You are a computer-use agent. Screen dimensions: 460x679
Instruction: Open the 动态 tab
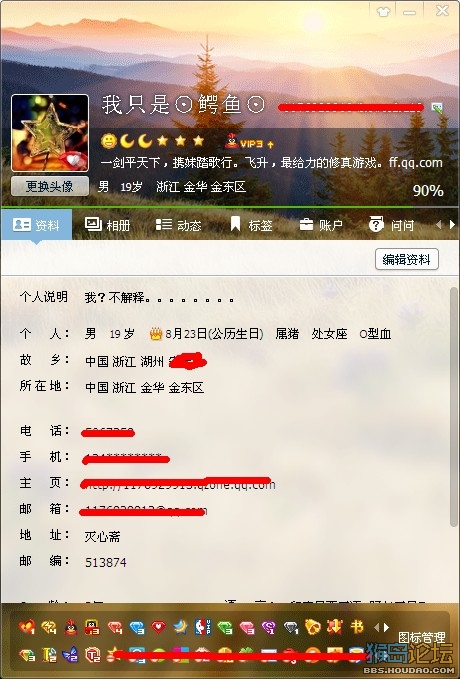click(178, 225)
